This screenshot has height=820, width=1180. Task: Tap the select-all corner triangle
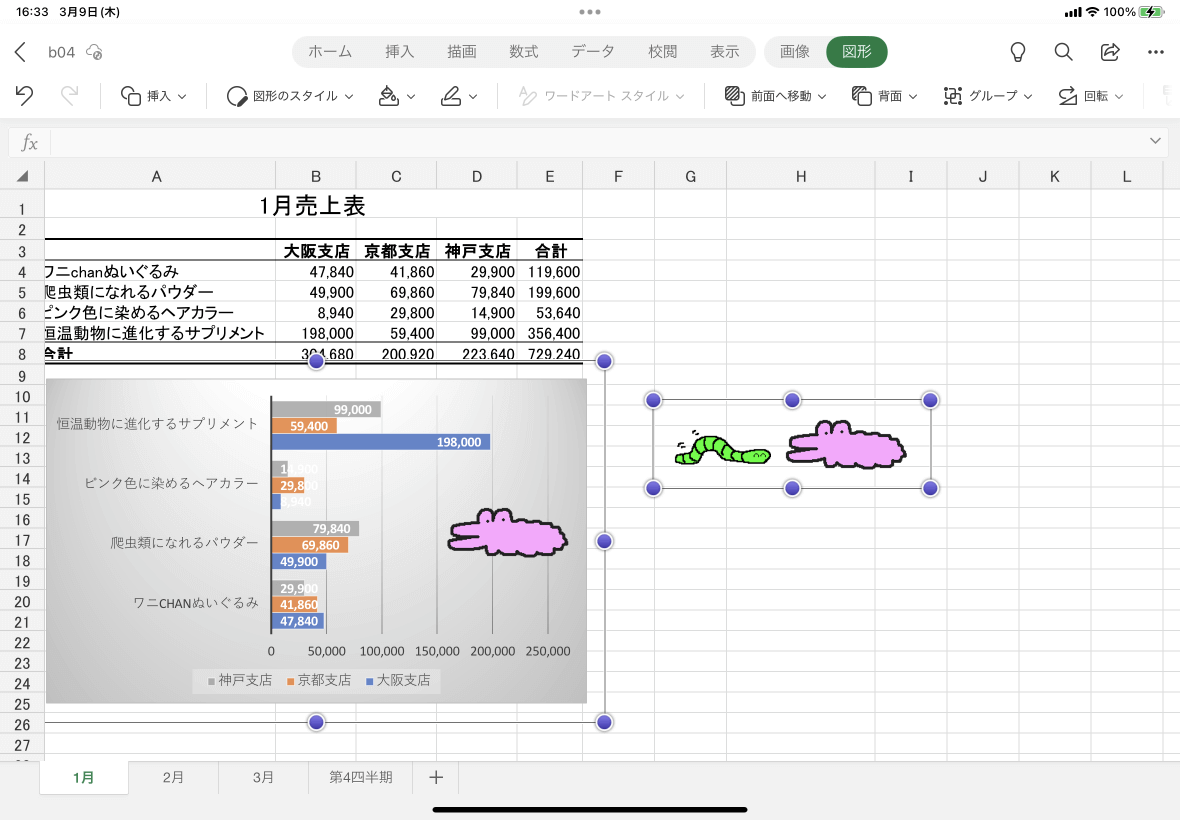click(x=23, y=176)
